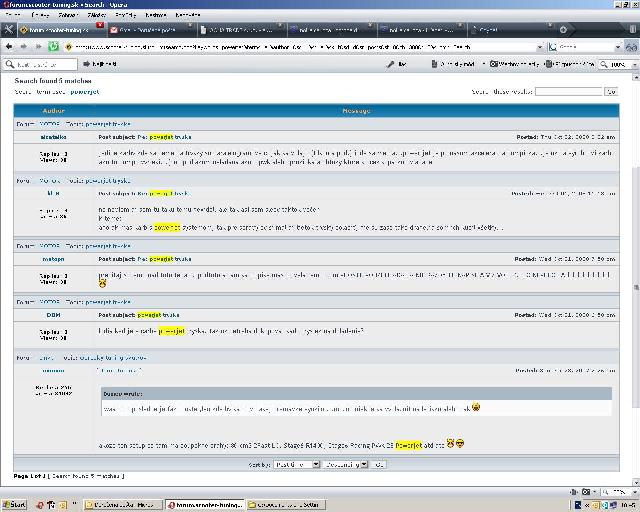The height and width of the screenshot is (512, 640).
Task: Toggle the Opera side panel icon
Action: coord(9,30)
